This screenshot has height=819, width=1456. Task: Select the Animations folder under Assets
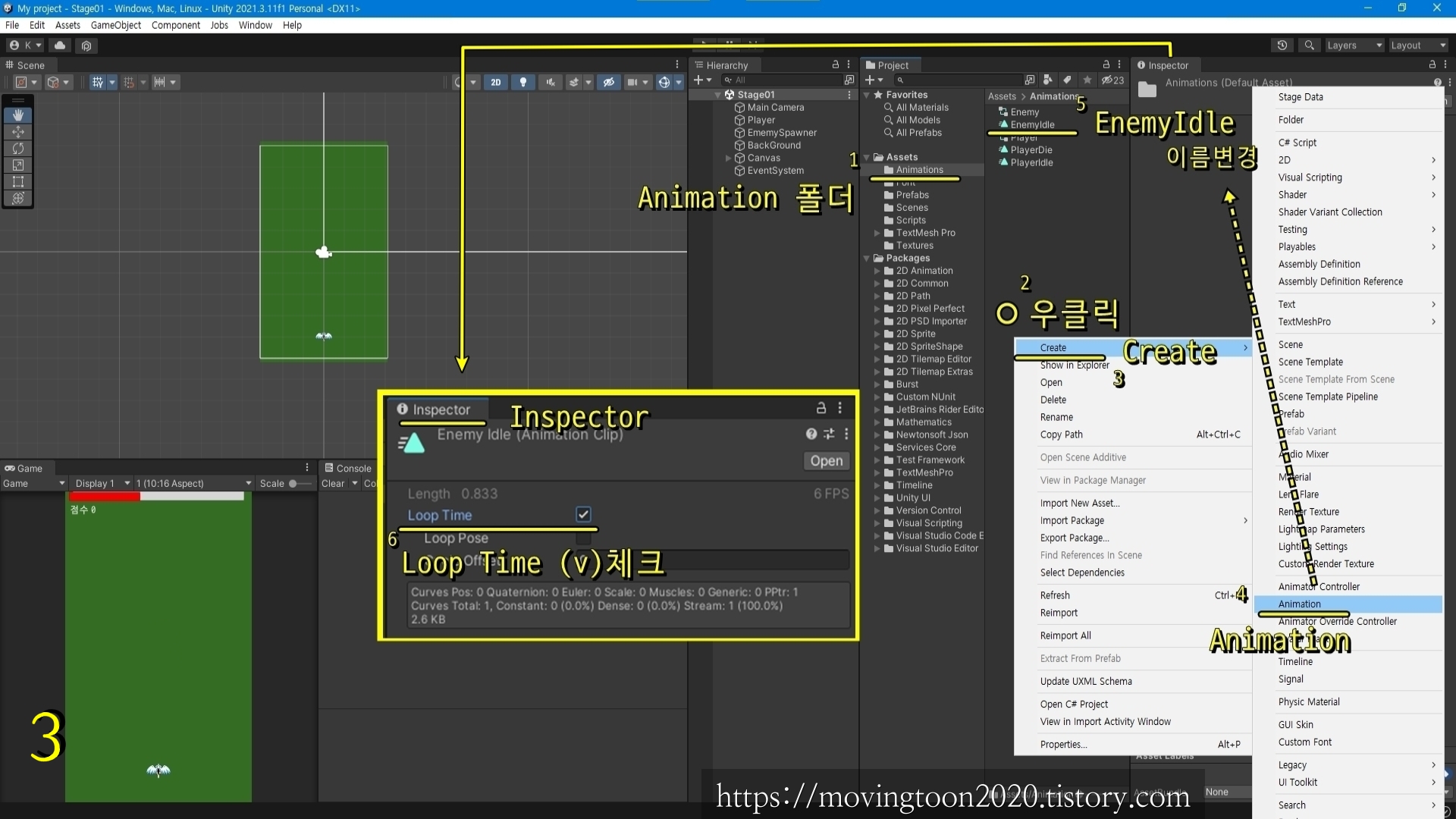pyautogui.click(x=920, y=170)
